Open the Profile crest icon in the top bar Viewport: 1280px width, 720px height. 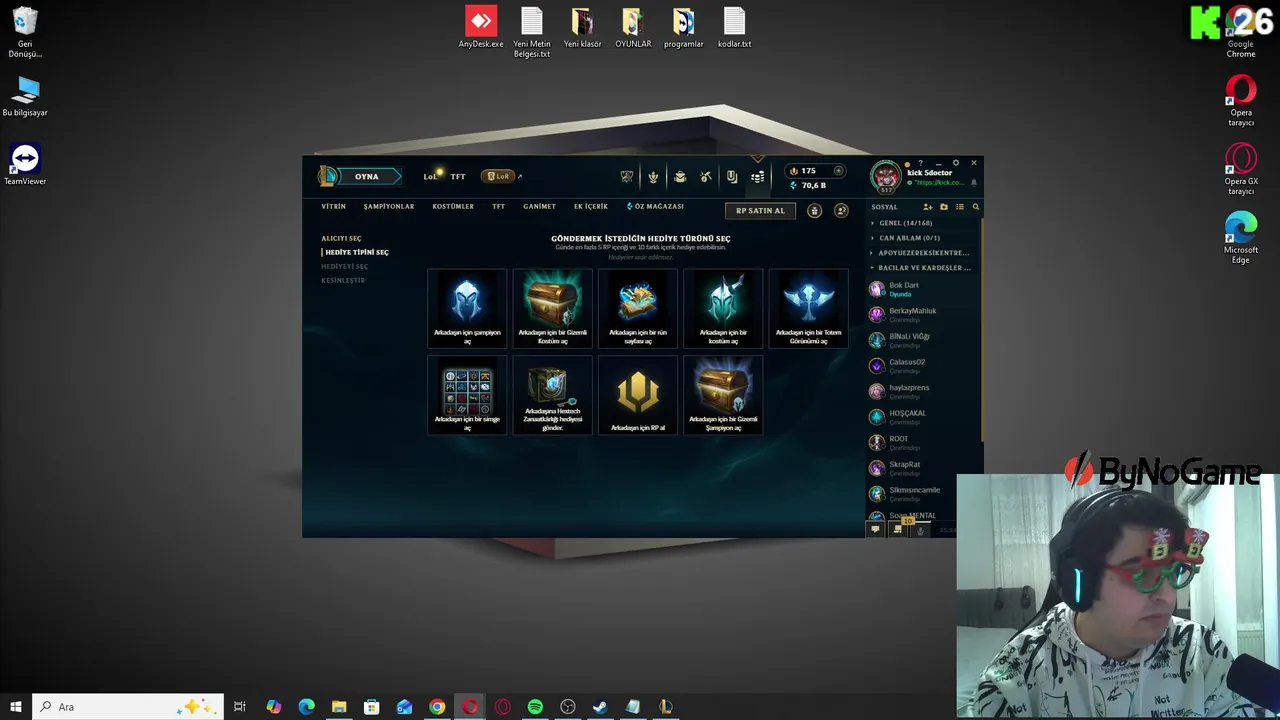pos(653,177)
